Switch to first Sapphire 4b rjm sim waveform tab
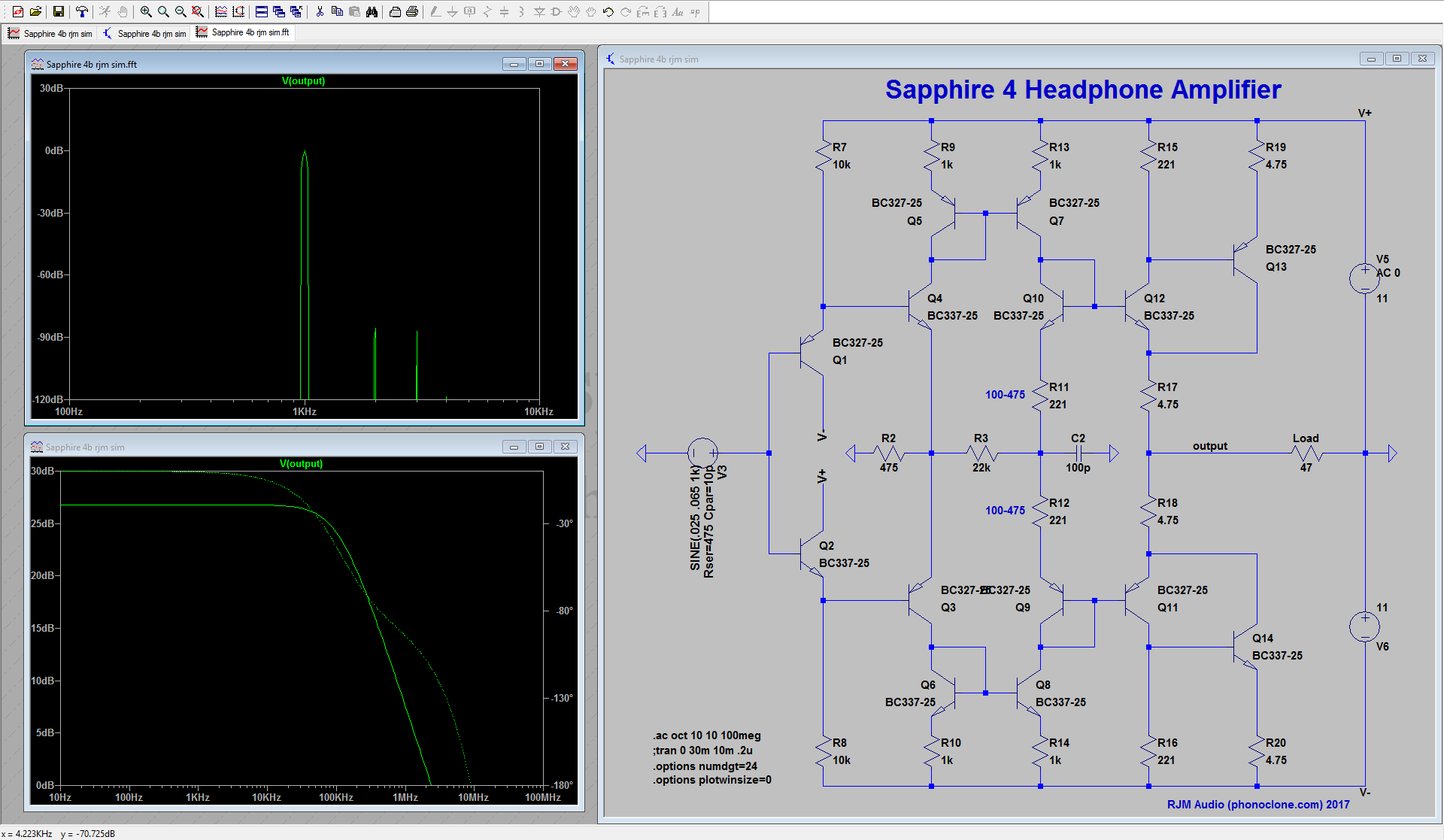 (50, 33)
